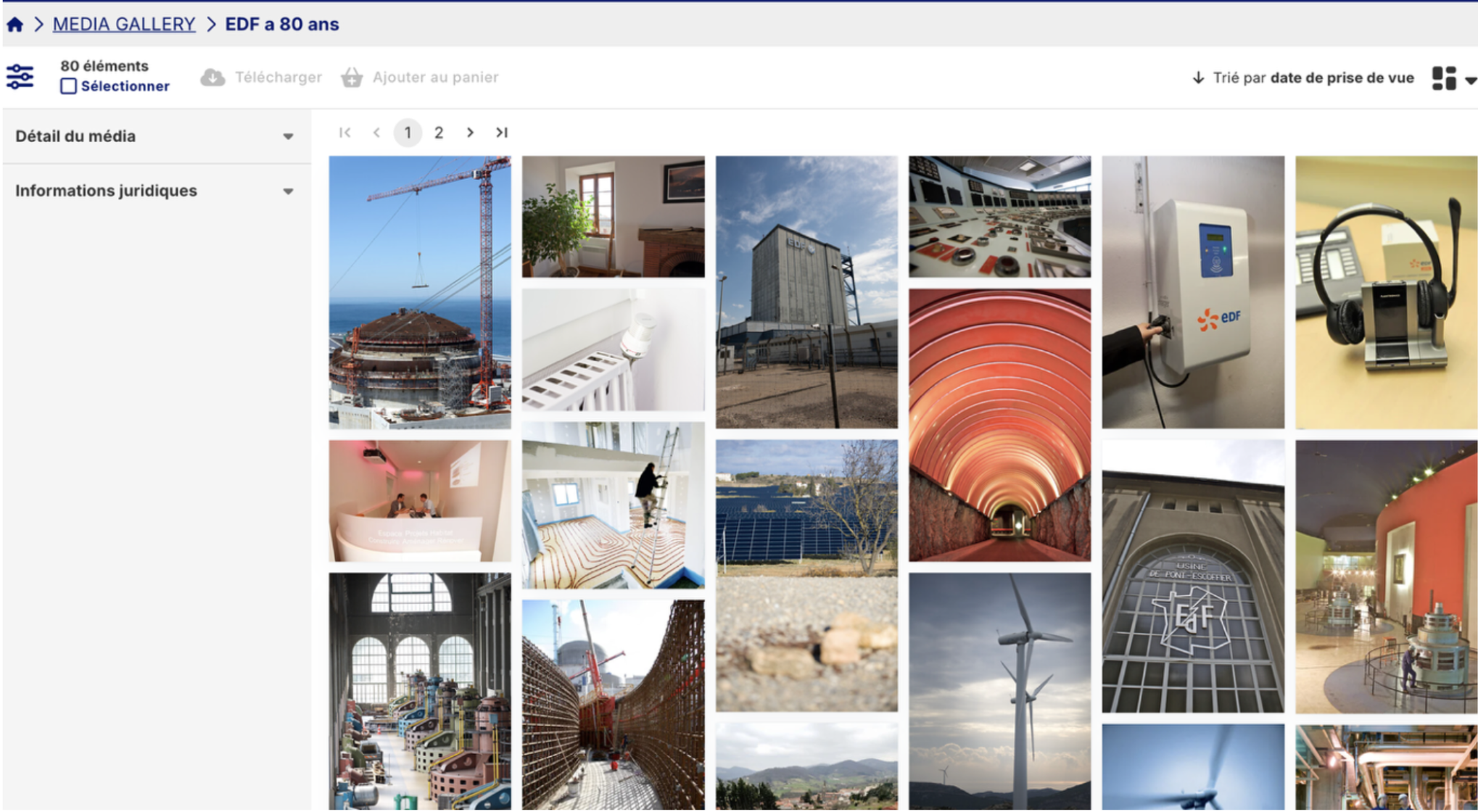
Task: Expand Informations juridiques section
Action: [156, 191]
